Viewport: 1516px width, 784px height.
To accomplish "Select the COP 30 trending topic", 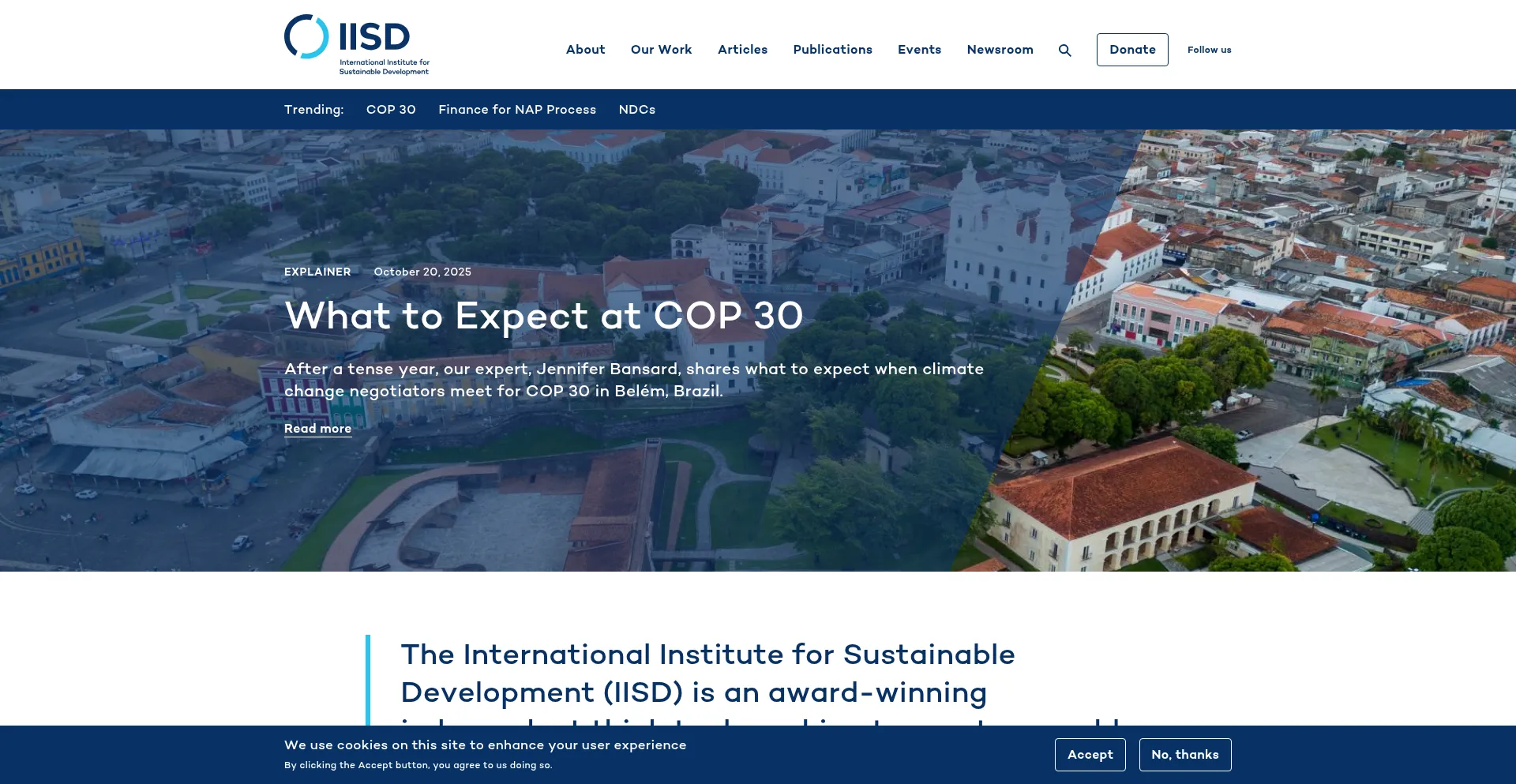I will pyautogui.click(x=391, y=110).
